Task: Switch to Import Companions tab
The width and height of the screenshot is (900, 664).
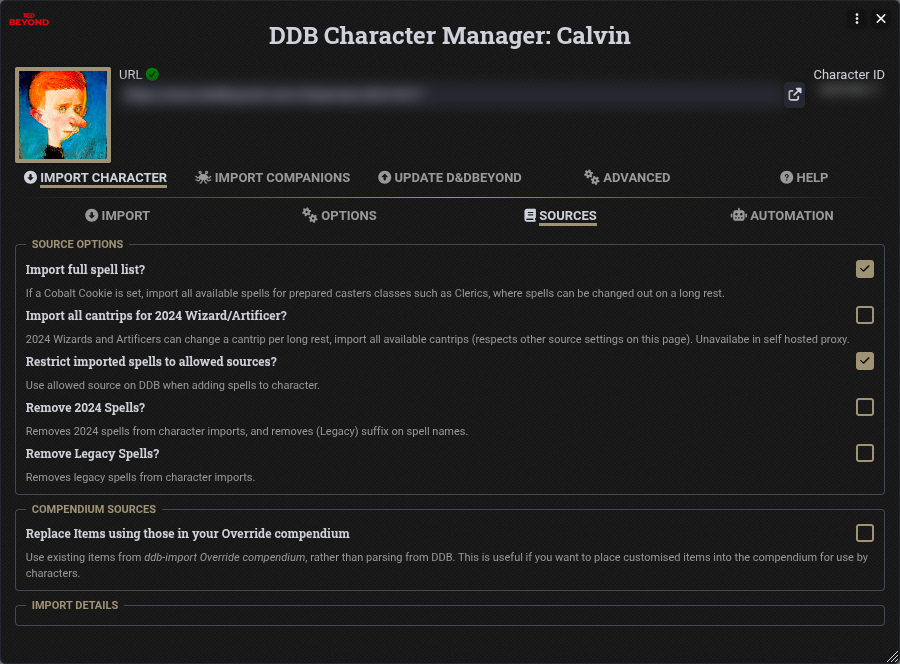Action: (x=273, y=178)
